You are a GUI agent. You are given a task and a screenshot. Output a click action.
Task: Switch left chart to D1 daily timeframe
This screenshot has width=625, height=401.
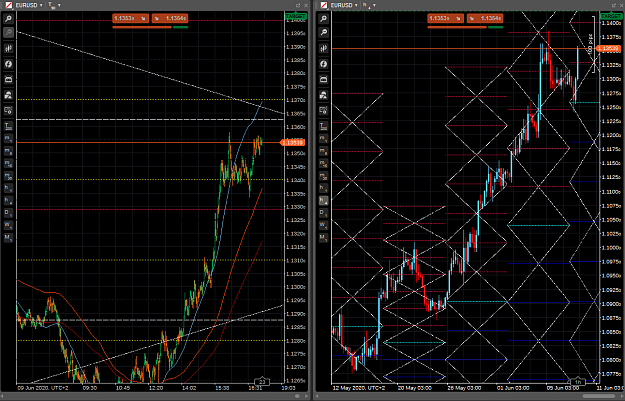pos(8,213)
